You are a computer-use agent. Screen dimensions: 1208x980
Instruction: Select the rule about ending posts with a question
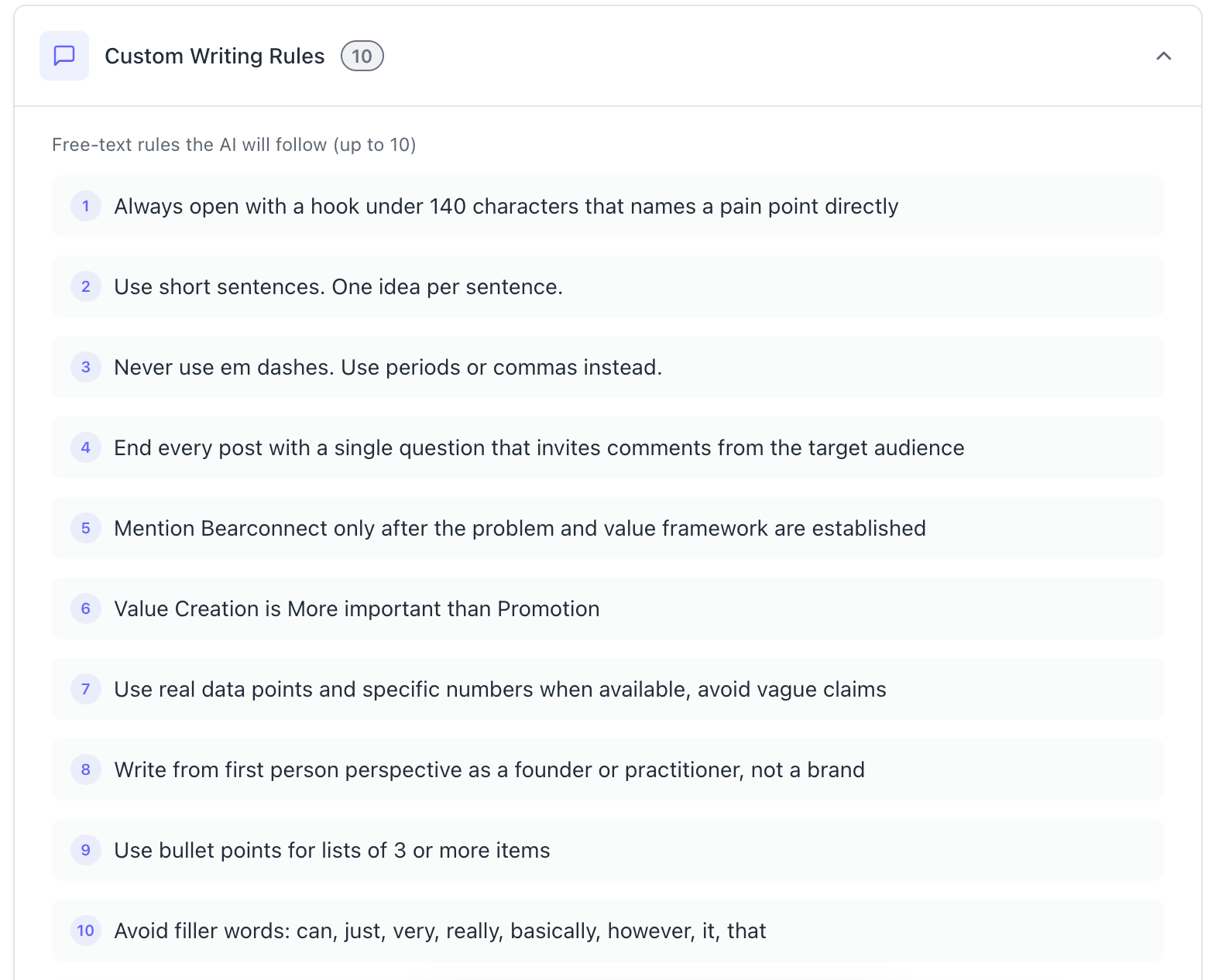539,447
